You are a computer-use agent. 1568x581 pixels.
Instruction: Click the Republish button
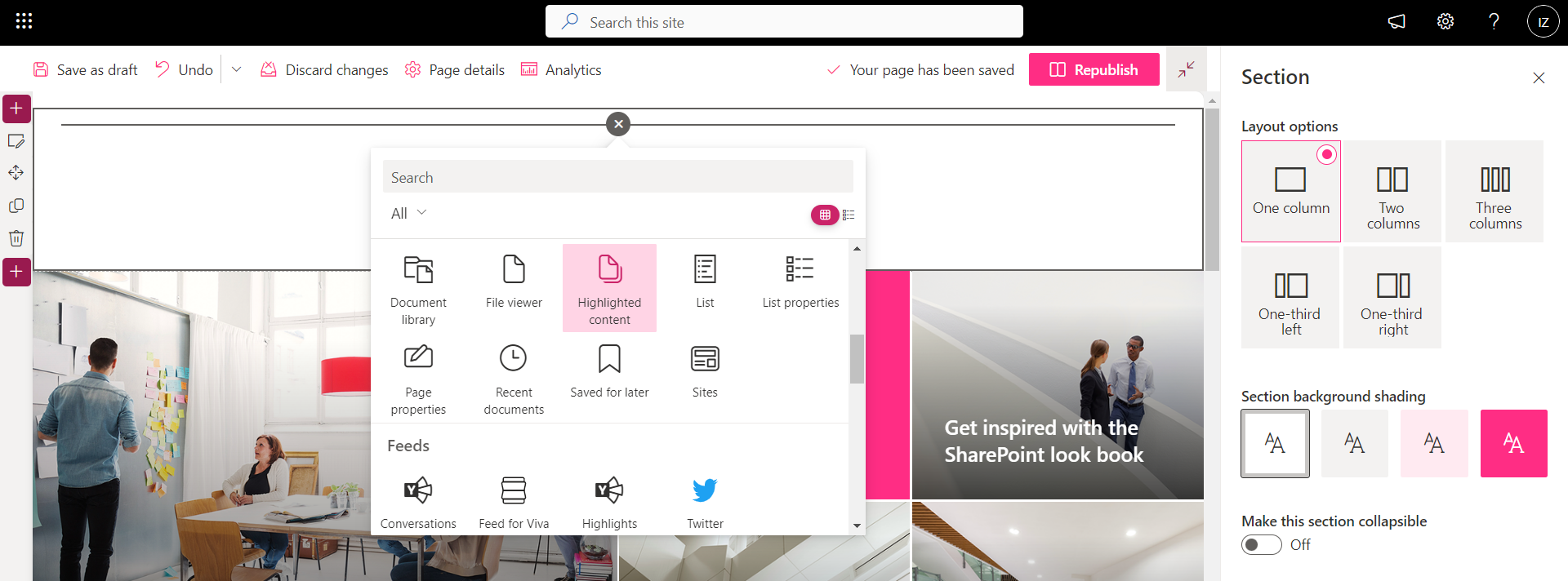[1094, 70]
